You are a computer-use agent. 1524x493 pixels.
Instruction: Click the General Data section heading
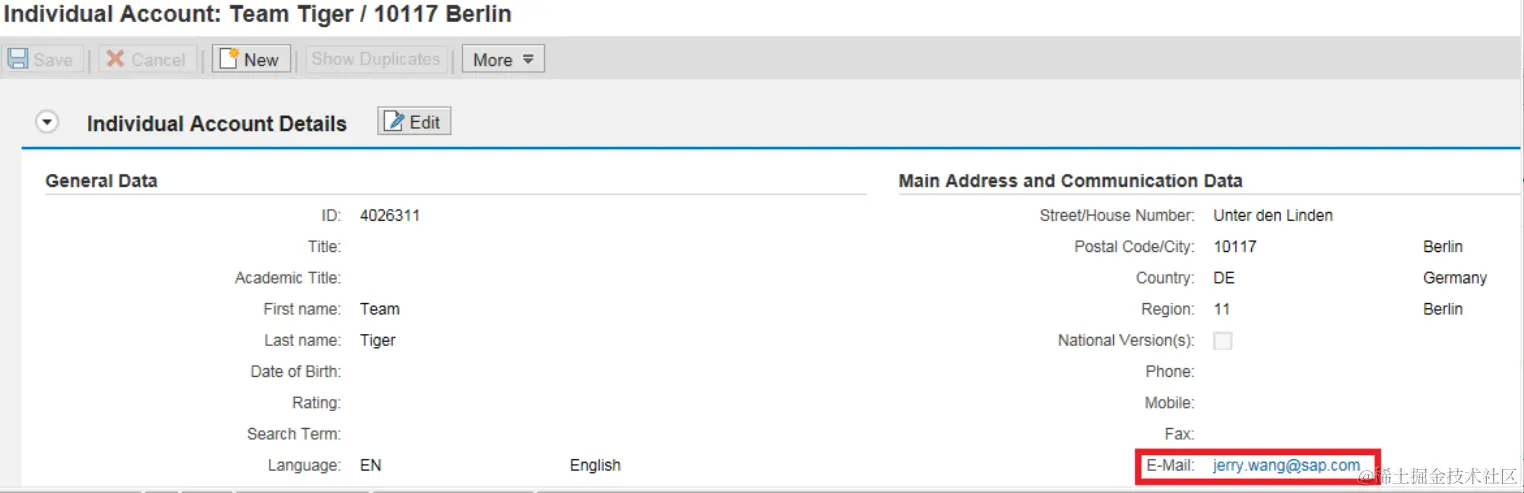point(101,181)
